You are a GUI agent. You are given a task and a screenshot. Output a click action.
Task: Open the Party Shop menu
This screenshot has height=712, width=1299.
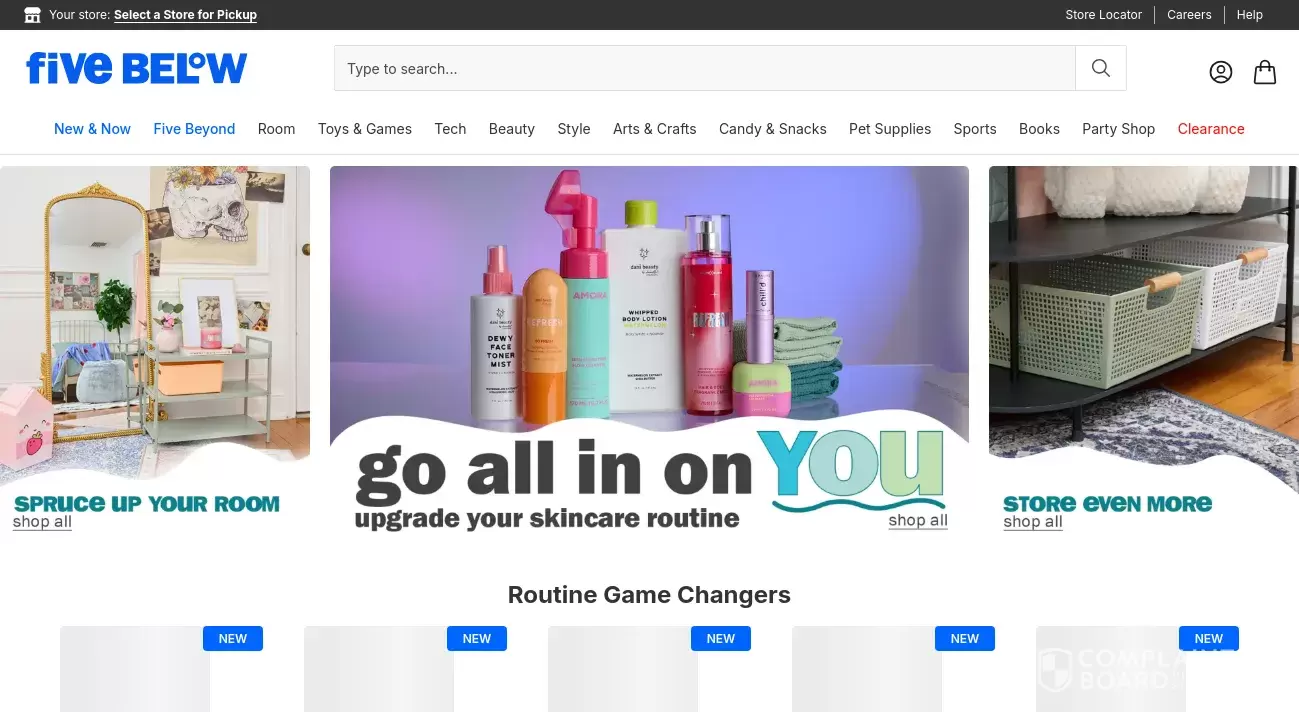[1118, 129]
